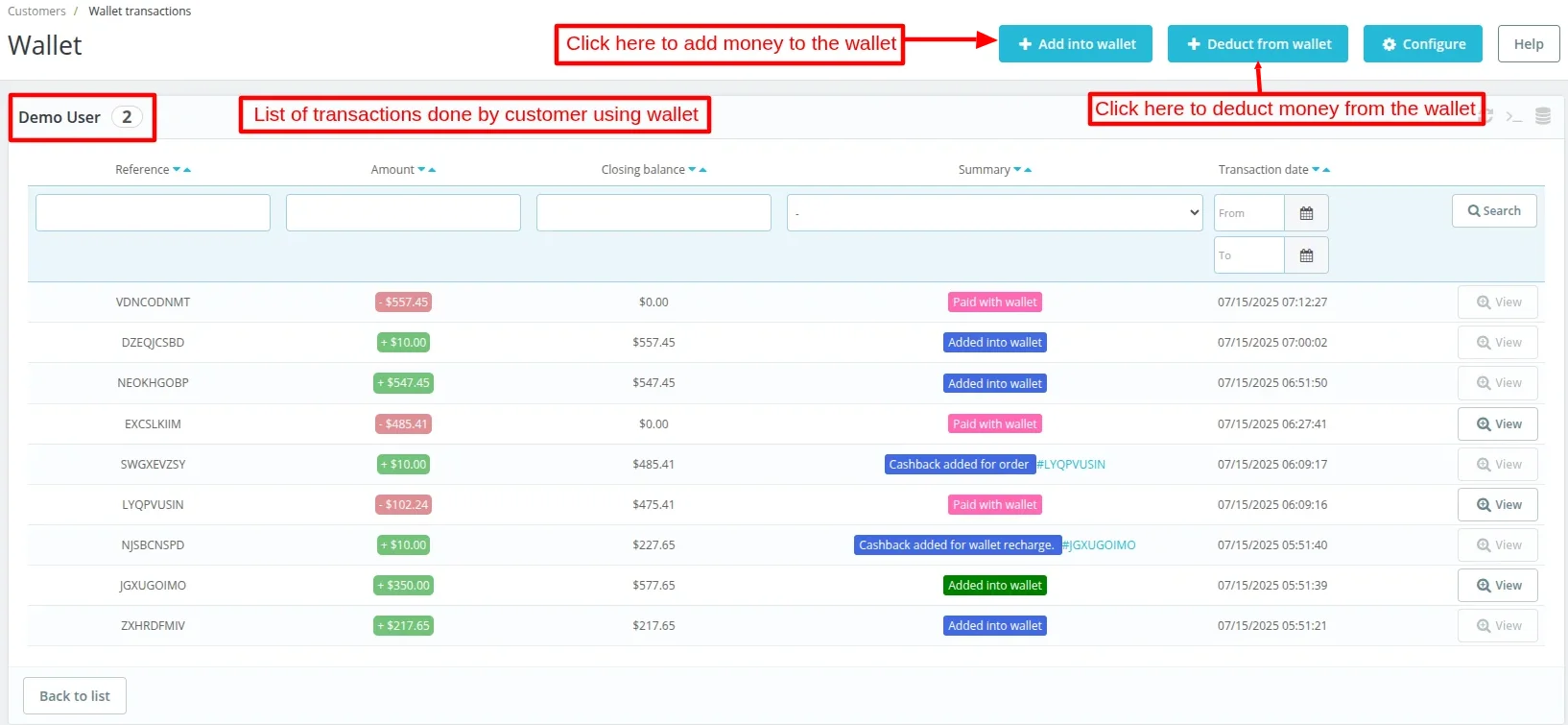Focus the Amount filter input
1568x725 pixels.
click(403, 213)
